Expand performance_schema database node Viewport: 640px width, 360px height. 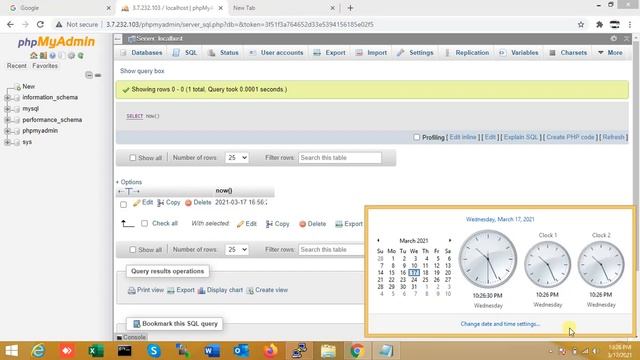click(7, 120)
